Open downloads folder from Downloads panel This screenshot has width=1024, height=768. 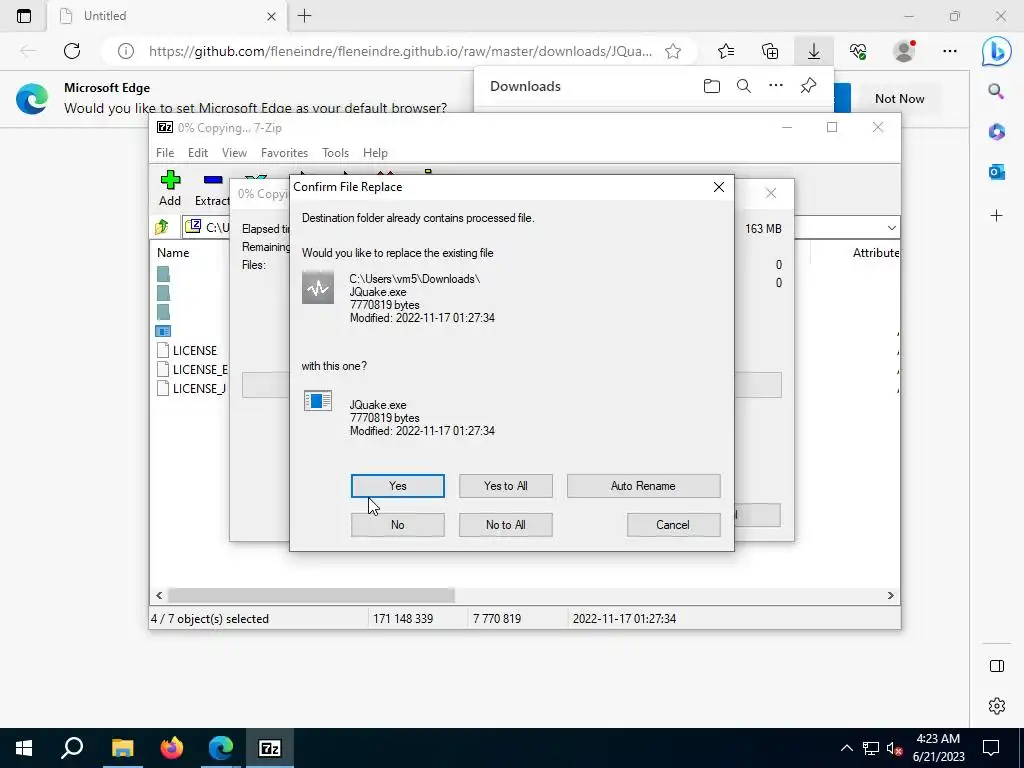coord(712,86)
